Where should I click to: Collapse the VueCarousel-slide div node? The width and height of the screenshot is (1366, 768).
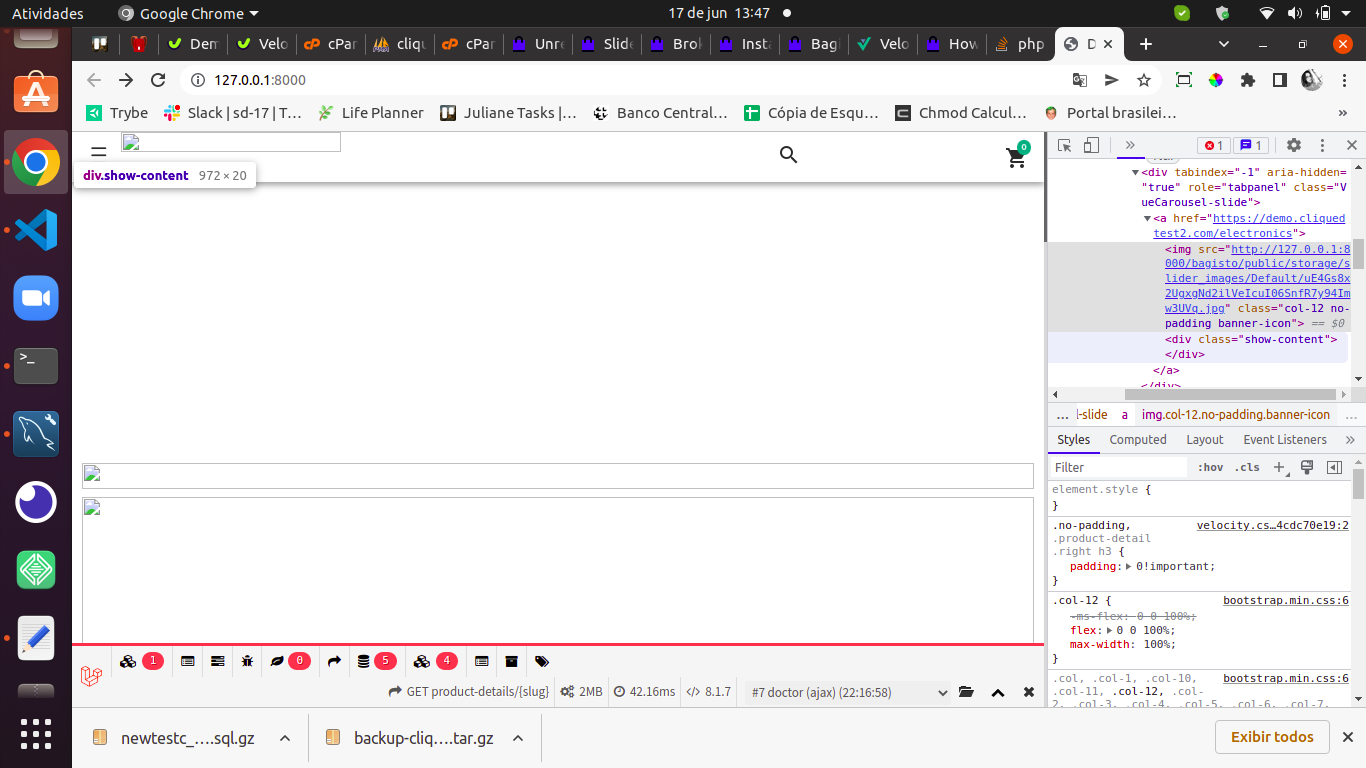[x=1136, y=172]
